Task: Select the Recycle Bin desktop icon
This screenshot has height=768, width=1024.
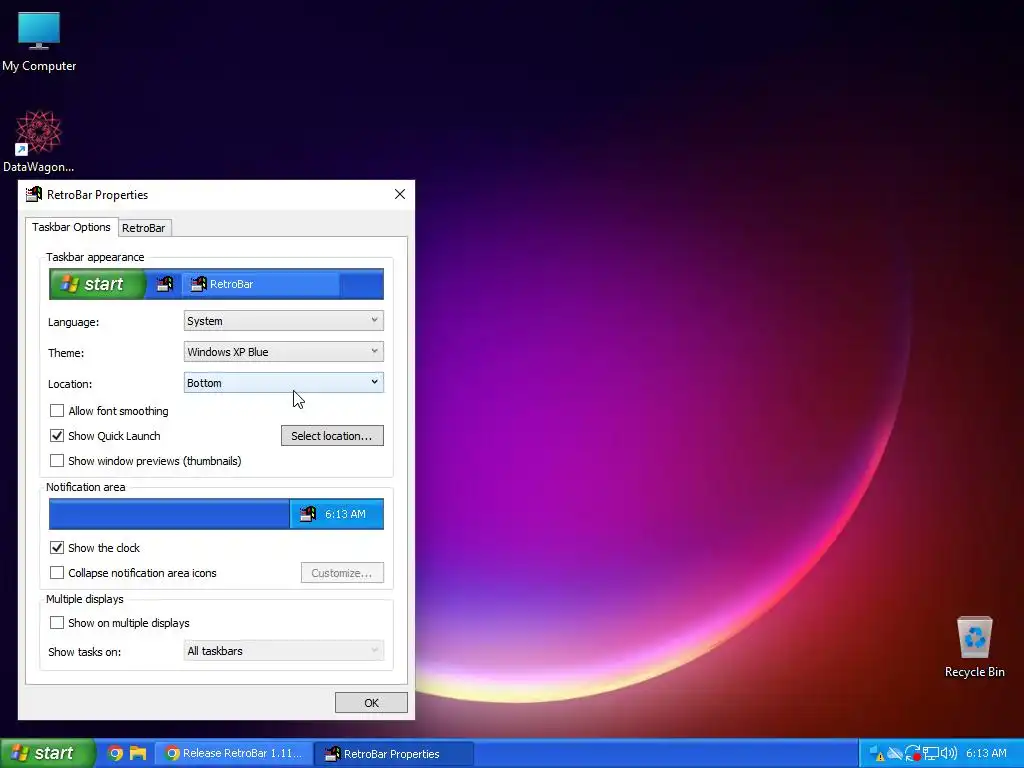Action: (974, 647)
